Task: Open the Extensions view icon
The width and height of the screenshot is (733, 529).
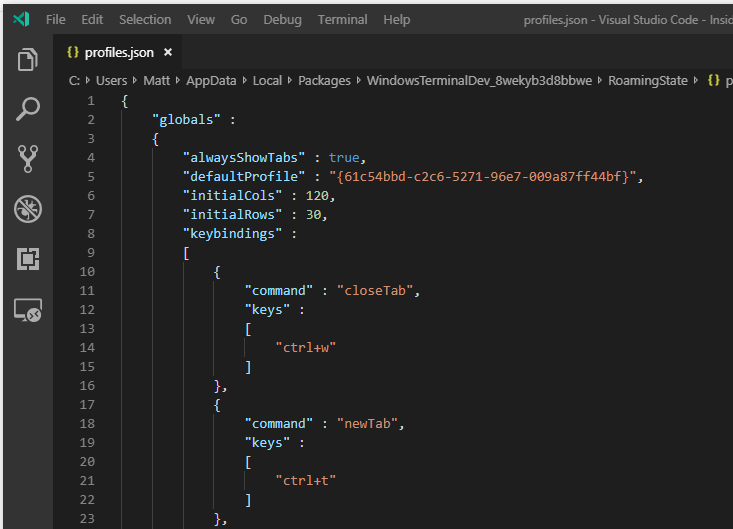Action: point(27,259)
